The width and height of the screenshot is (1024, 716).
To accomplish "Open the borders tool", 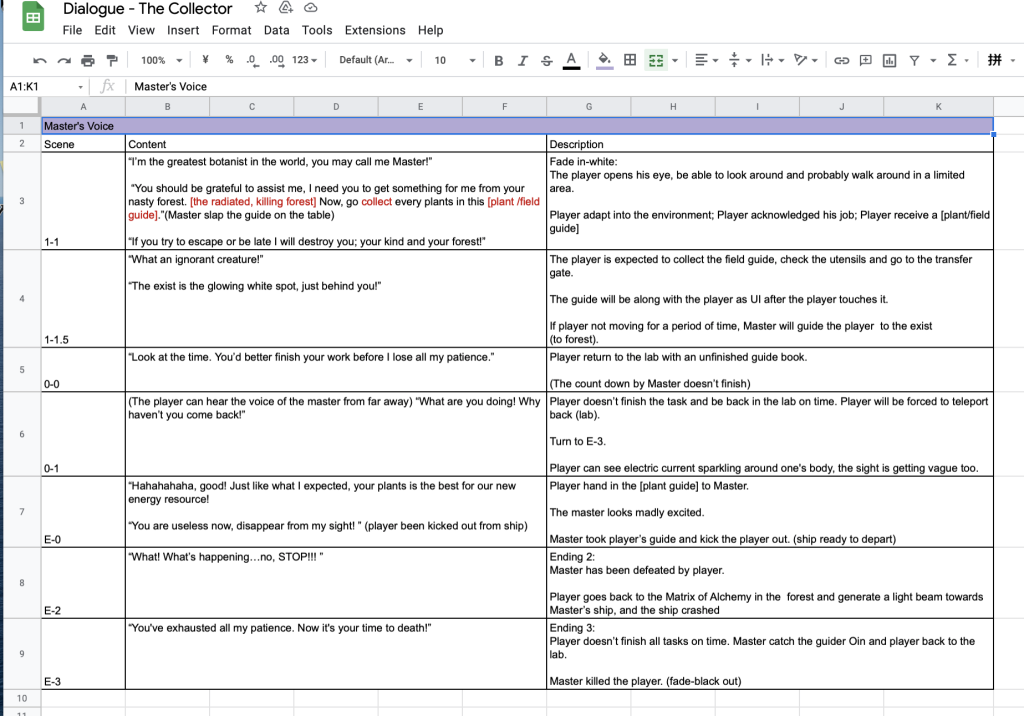I will (630, 60).
